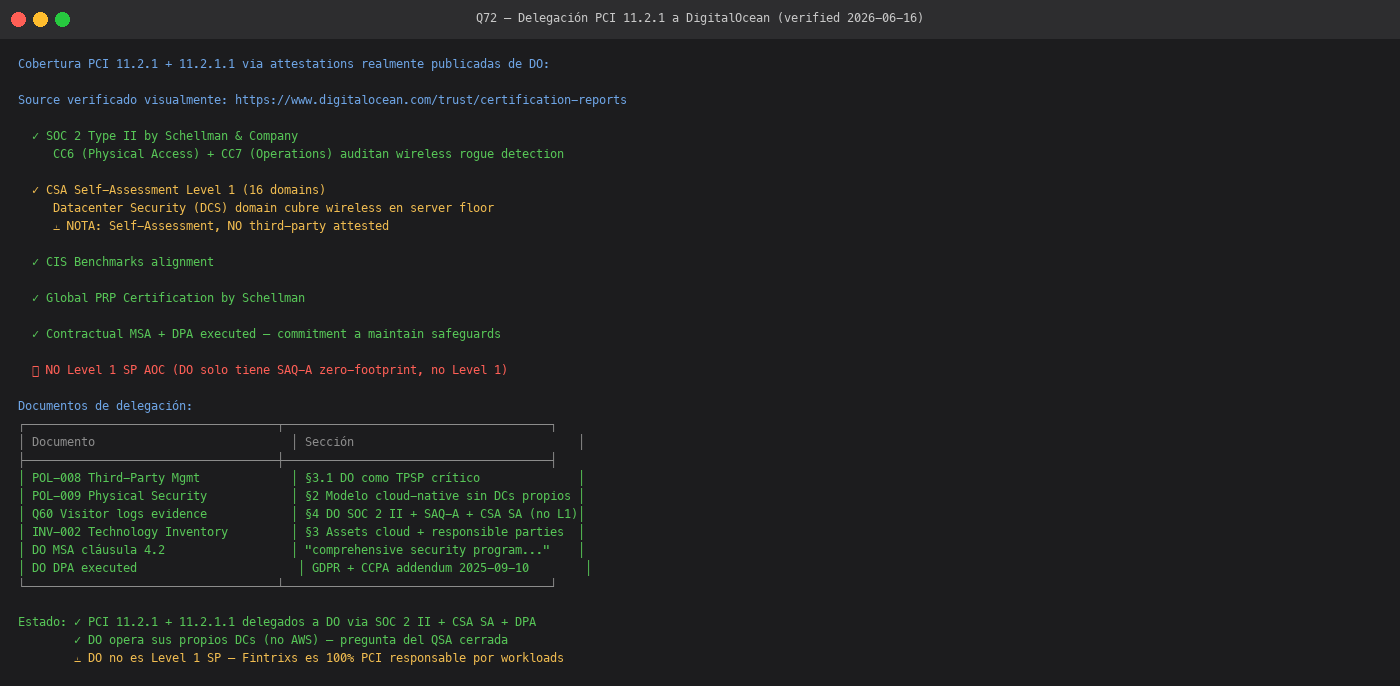Click the 'DO MSA cláusula 4.2' cell
The width and height of the screenshot is (1400, 686).
[x=98, y=550]
